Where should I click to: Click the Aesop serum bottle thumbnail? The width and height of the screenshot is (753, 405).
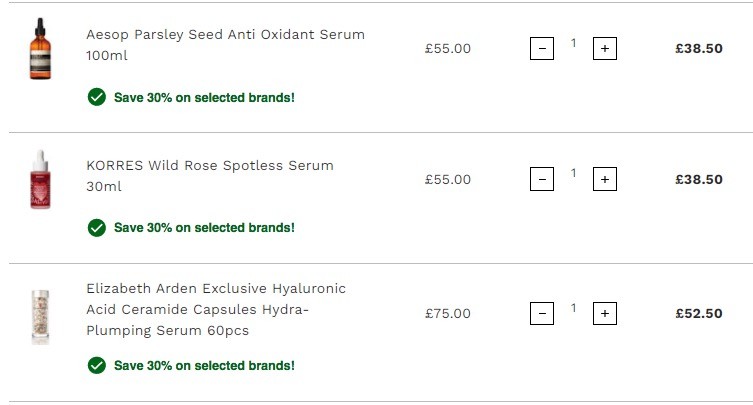pyautogui.click(x=40, y=49)
